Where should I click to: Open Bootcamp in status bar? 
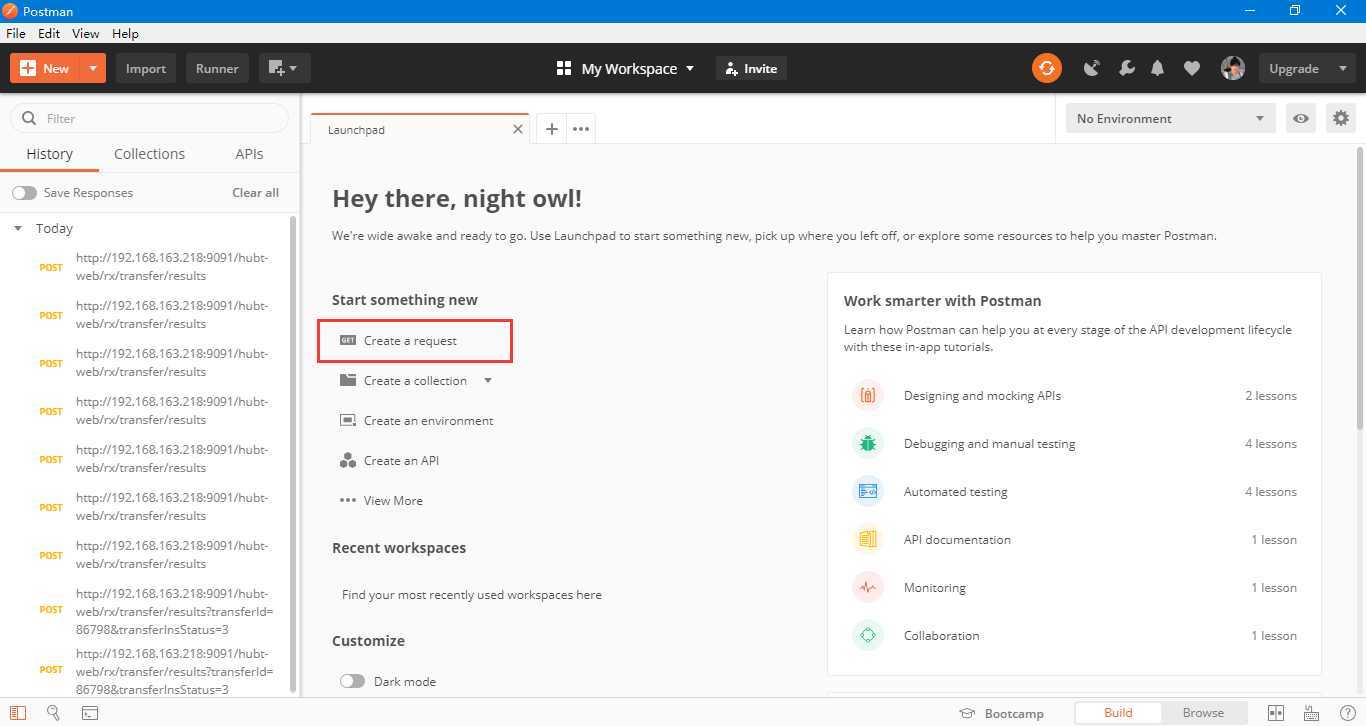[x=1001, y=713]
